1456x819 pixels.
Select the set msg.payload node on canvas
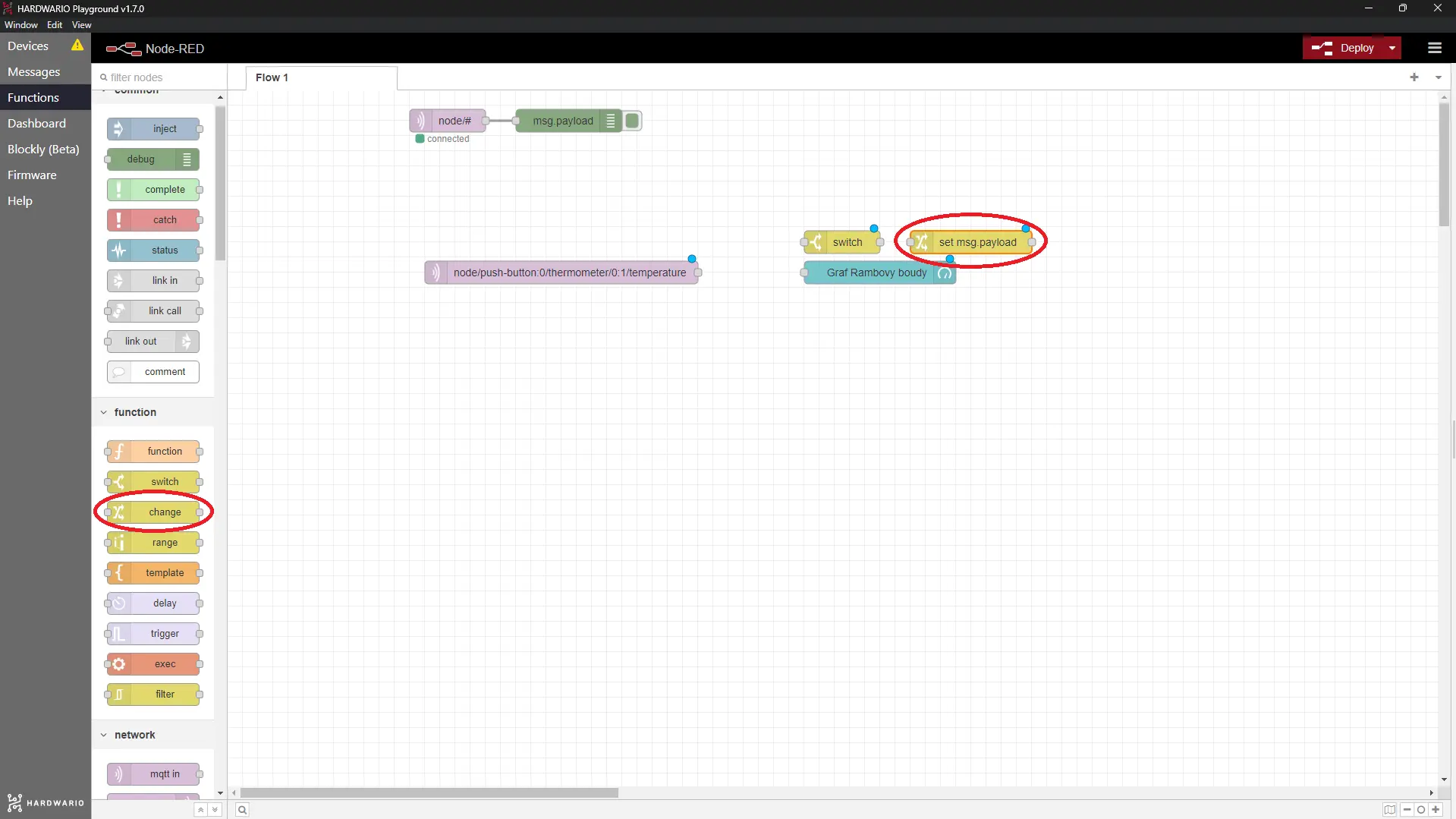[x=971, y=242]
